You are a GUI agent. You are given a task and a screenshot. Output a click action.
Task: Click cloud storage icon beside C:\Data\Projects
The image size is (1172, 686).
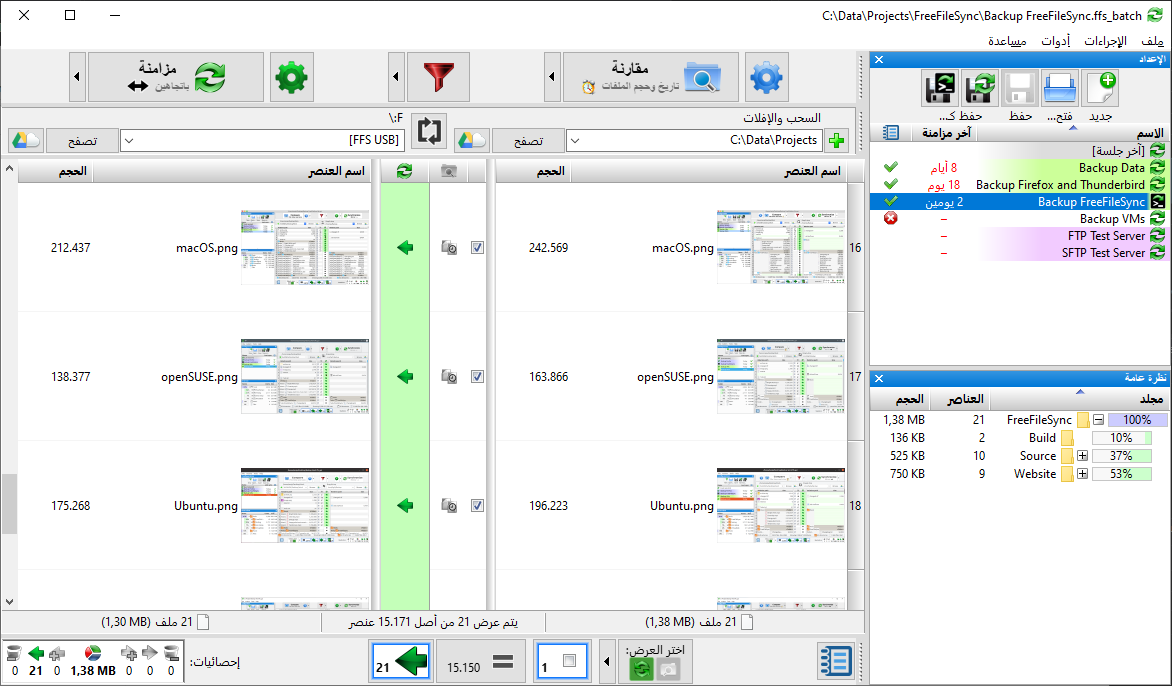(x=472, y=140)
